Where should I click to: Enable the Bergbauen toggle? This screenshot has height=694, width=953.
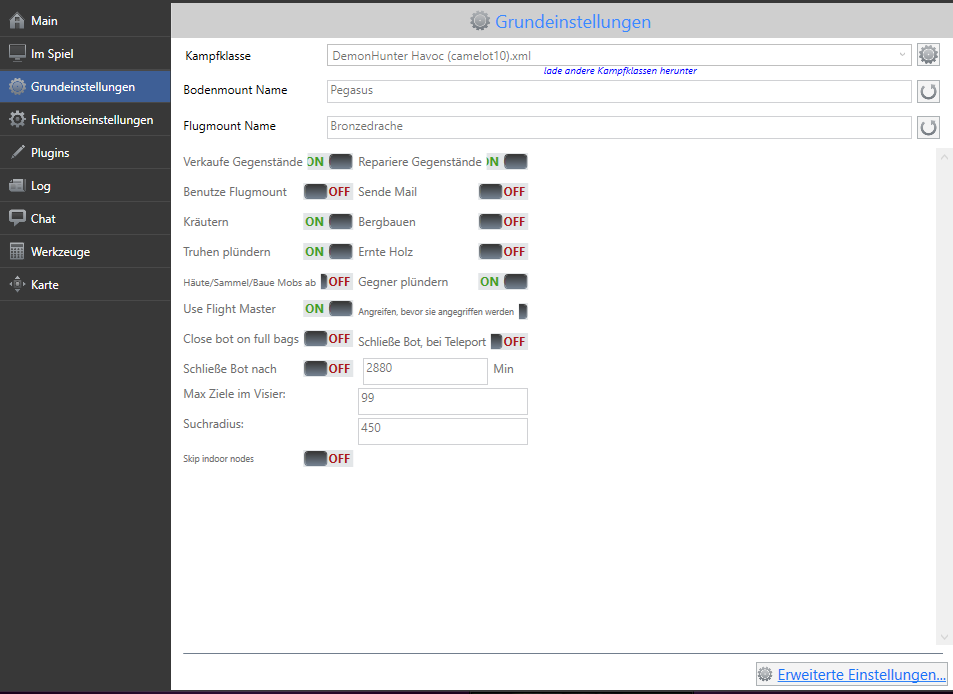(502, 222)
